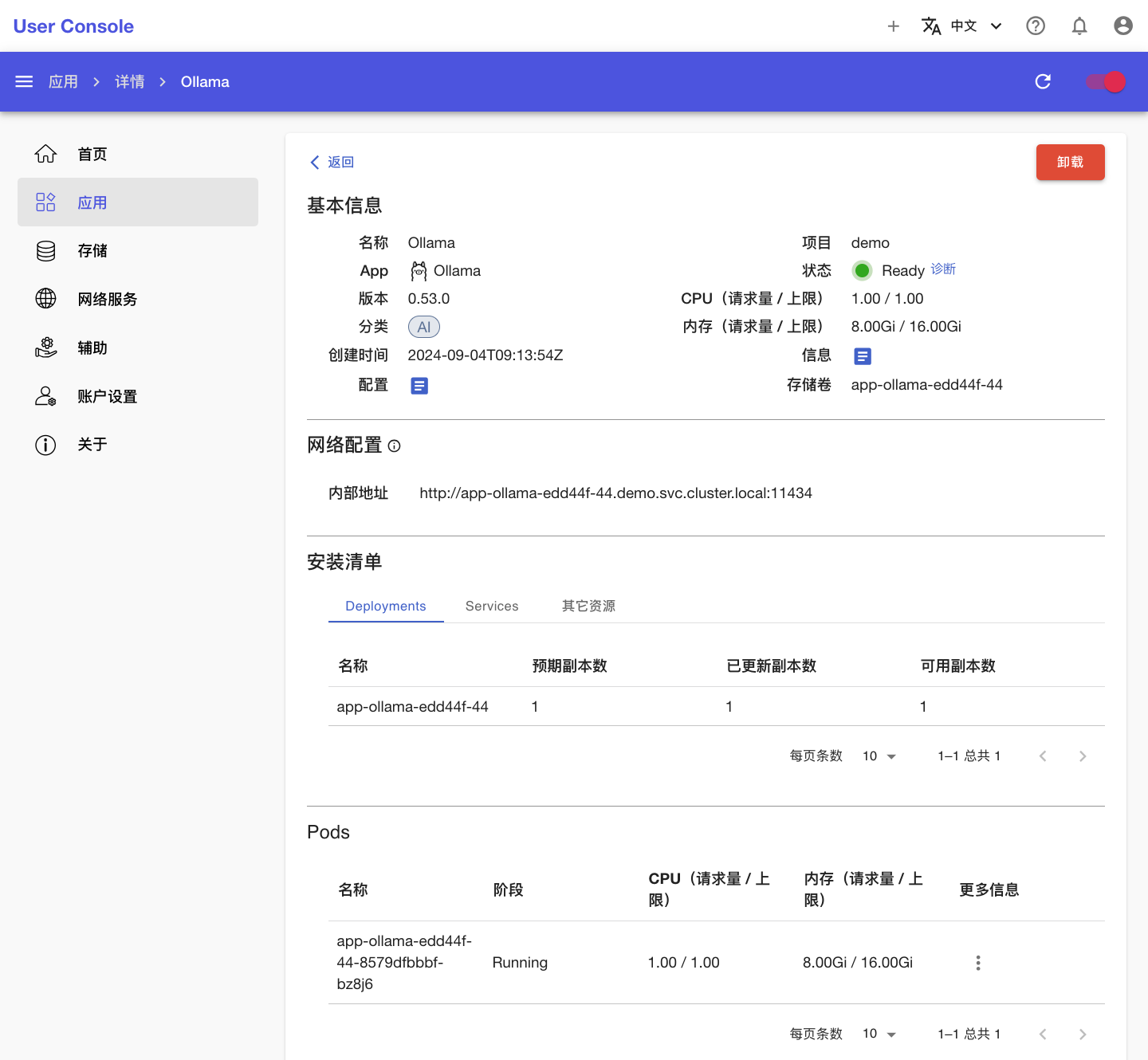Viewport: 1148px width, 1060px height.
Task: Click the internal address URL text
Action: 615,493
